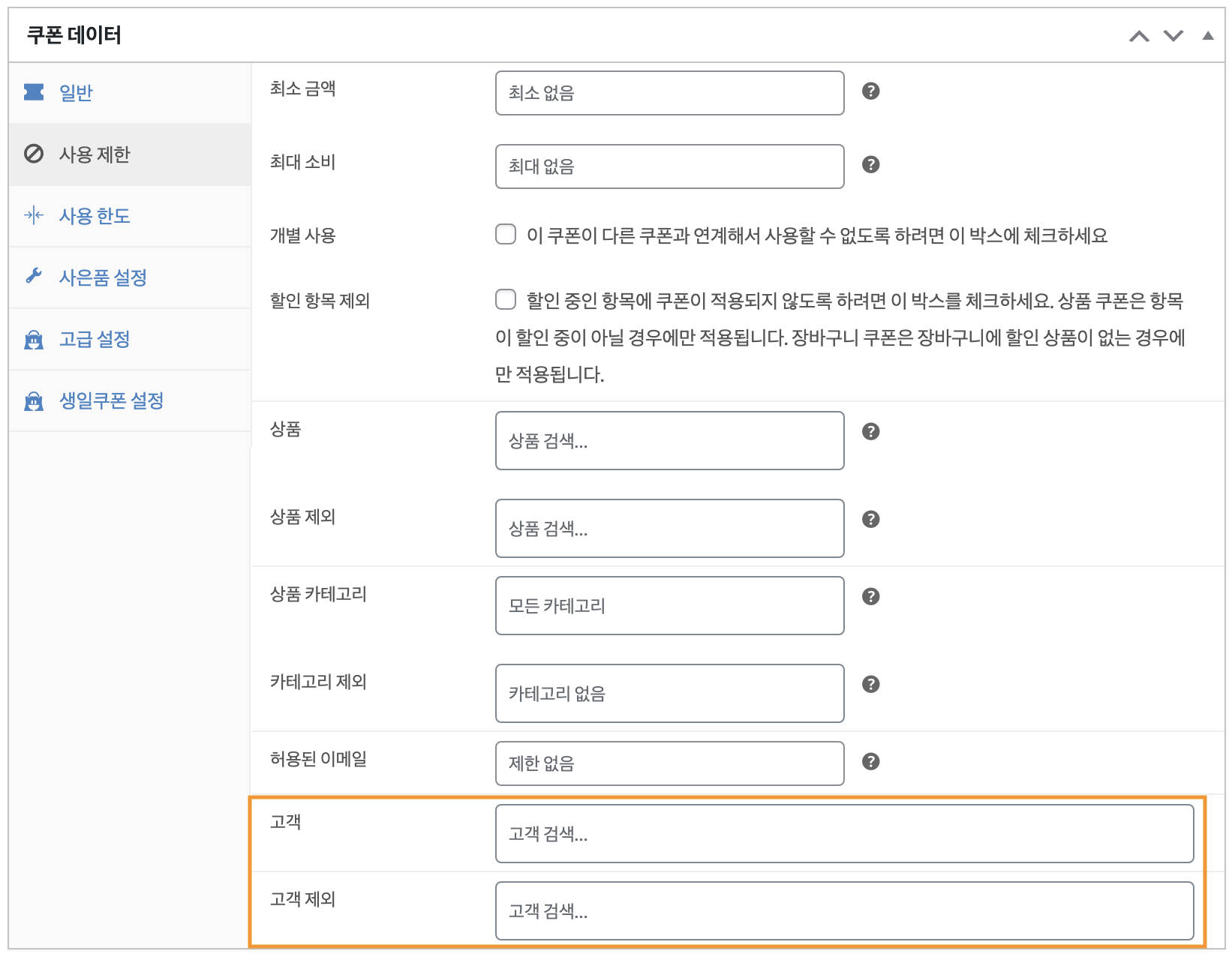Open the 사은품 설정 tab
This screenshot has width=1232, height=957.
(130, 277)
